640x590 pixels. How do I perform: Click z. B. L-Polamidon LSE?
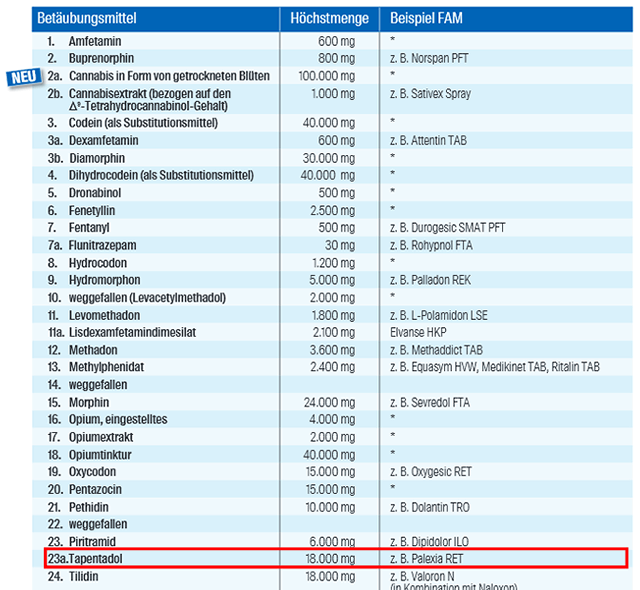click(439, 315)
